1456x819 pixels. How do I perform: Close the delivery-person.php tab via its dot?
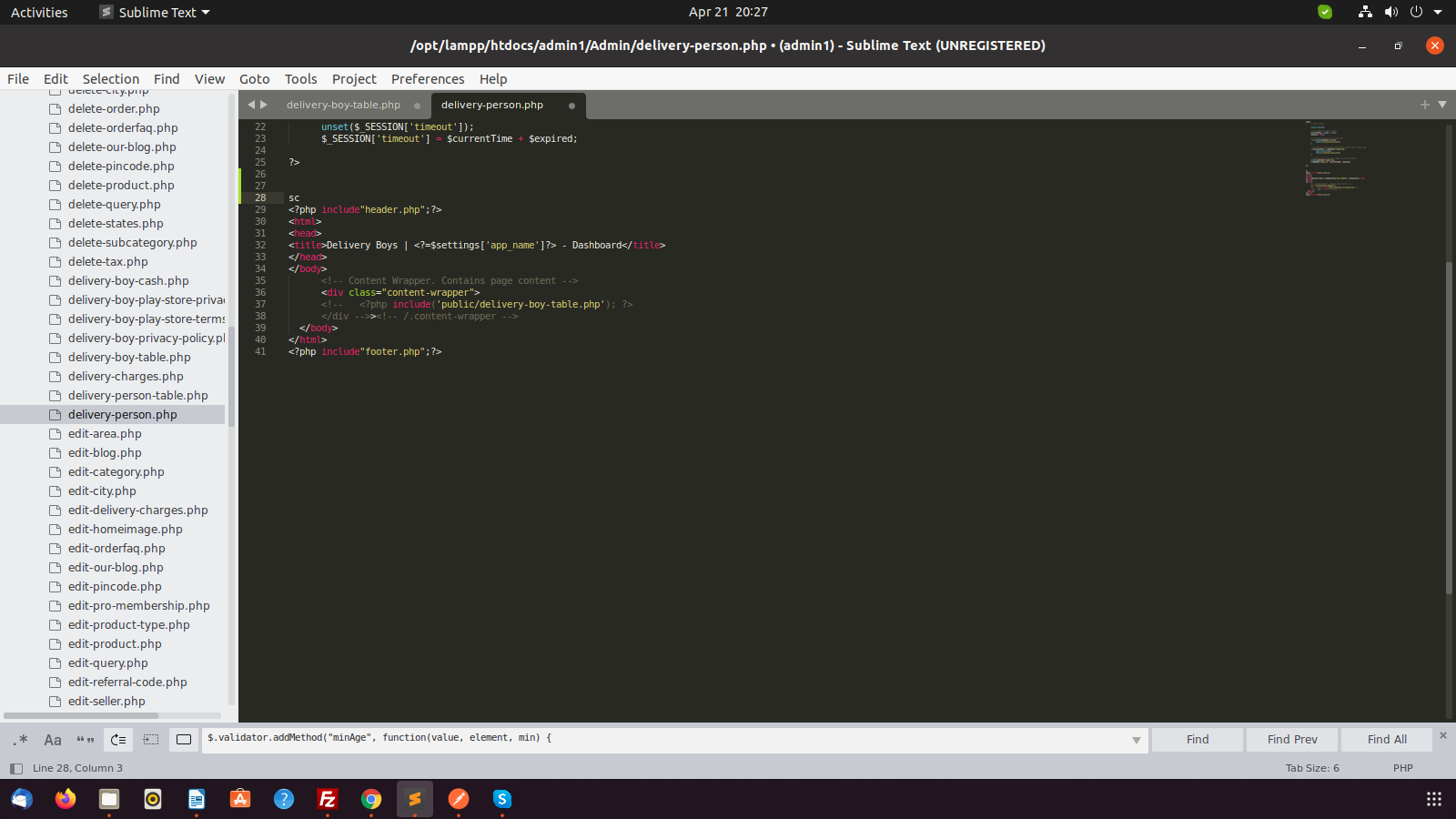[571, 106]
